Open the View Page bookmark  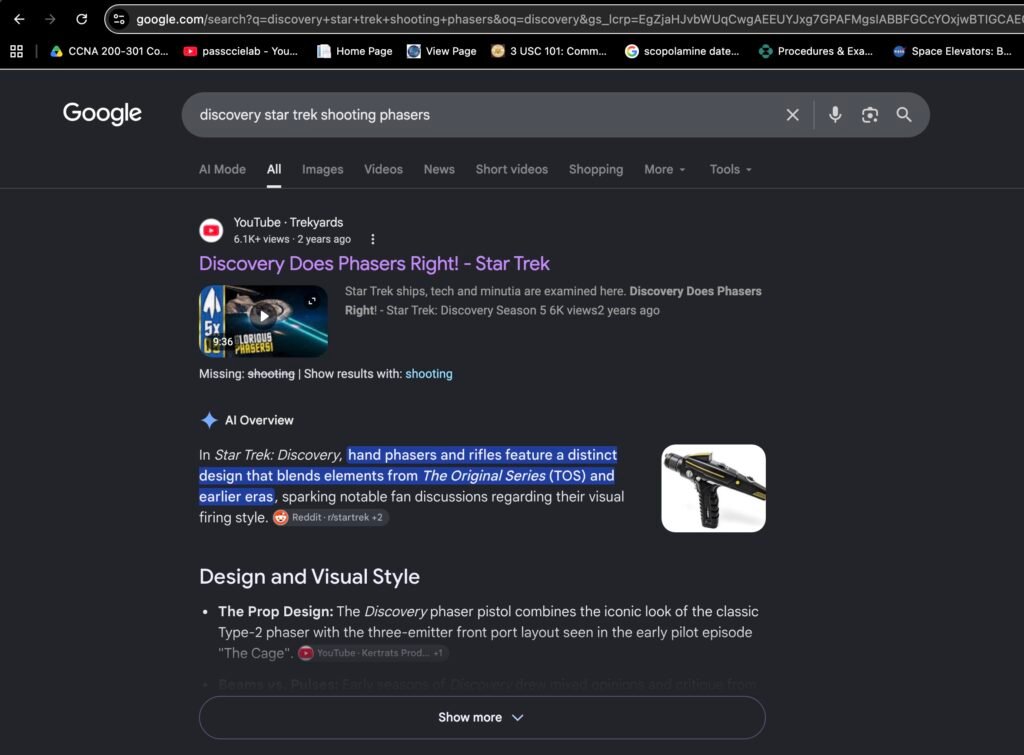[x=441, y=51]
